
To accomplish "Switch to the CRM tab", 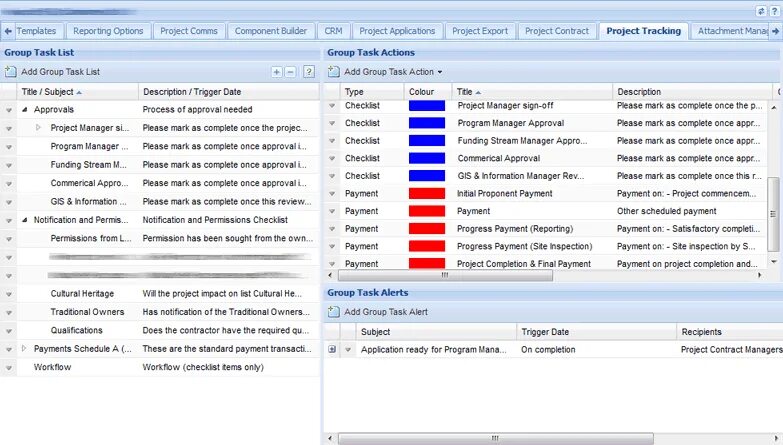I will point(334,31).
